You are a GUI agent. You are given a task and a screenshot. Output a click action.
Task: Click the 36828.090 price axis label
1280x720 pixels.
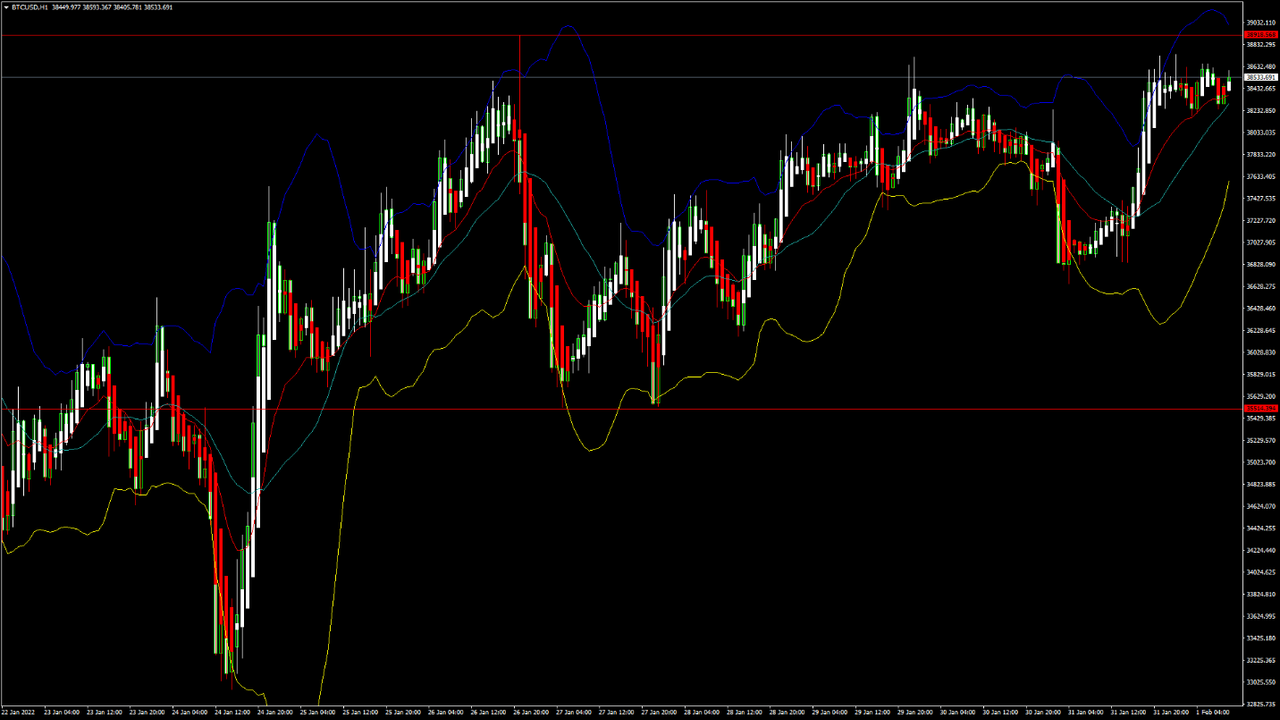1260,264
